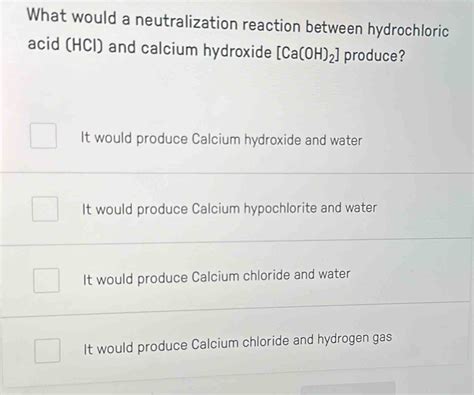Tick the Calcium hypochlorite and water checkbox
Screen dimensions: 474x395
[45, 209]
